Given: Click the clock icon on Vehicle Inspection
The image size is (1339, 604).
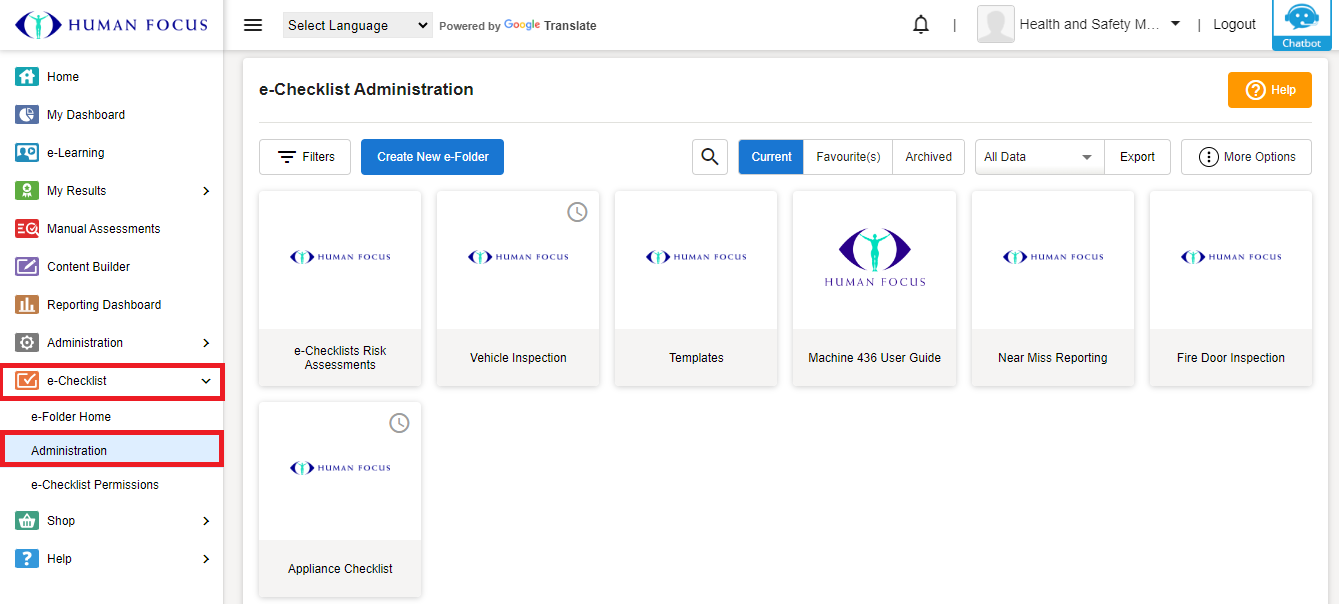Looking at the screenshot, I should (577, 212).
